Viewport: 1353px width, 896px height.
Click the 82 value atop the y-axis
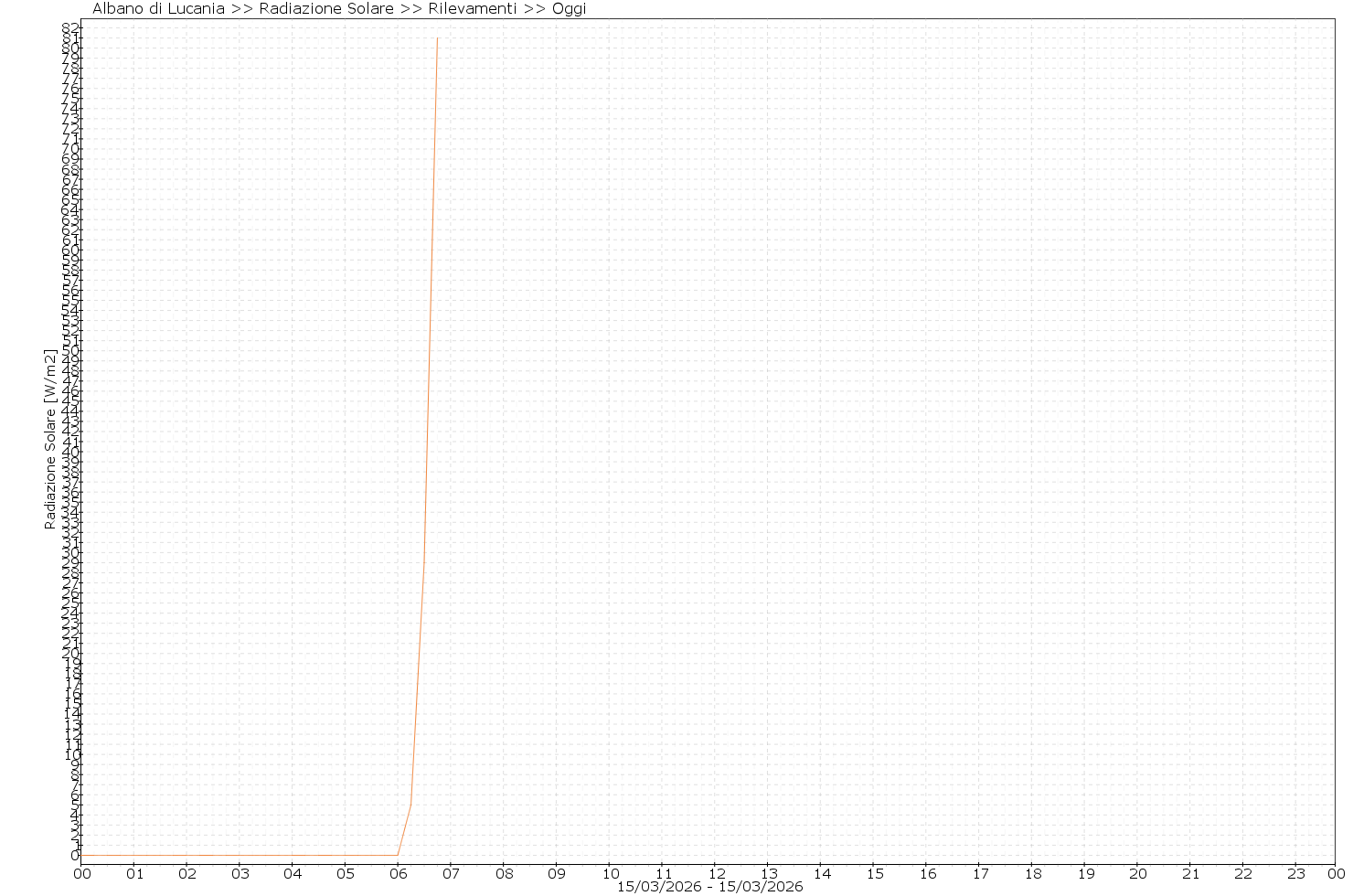pyautogui.click(x=70, y=27)
